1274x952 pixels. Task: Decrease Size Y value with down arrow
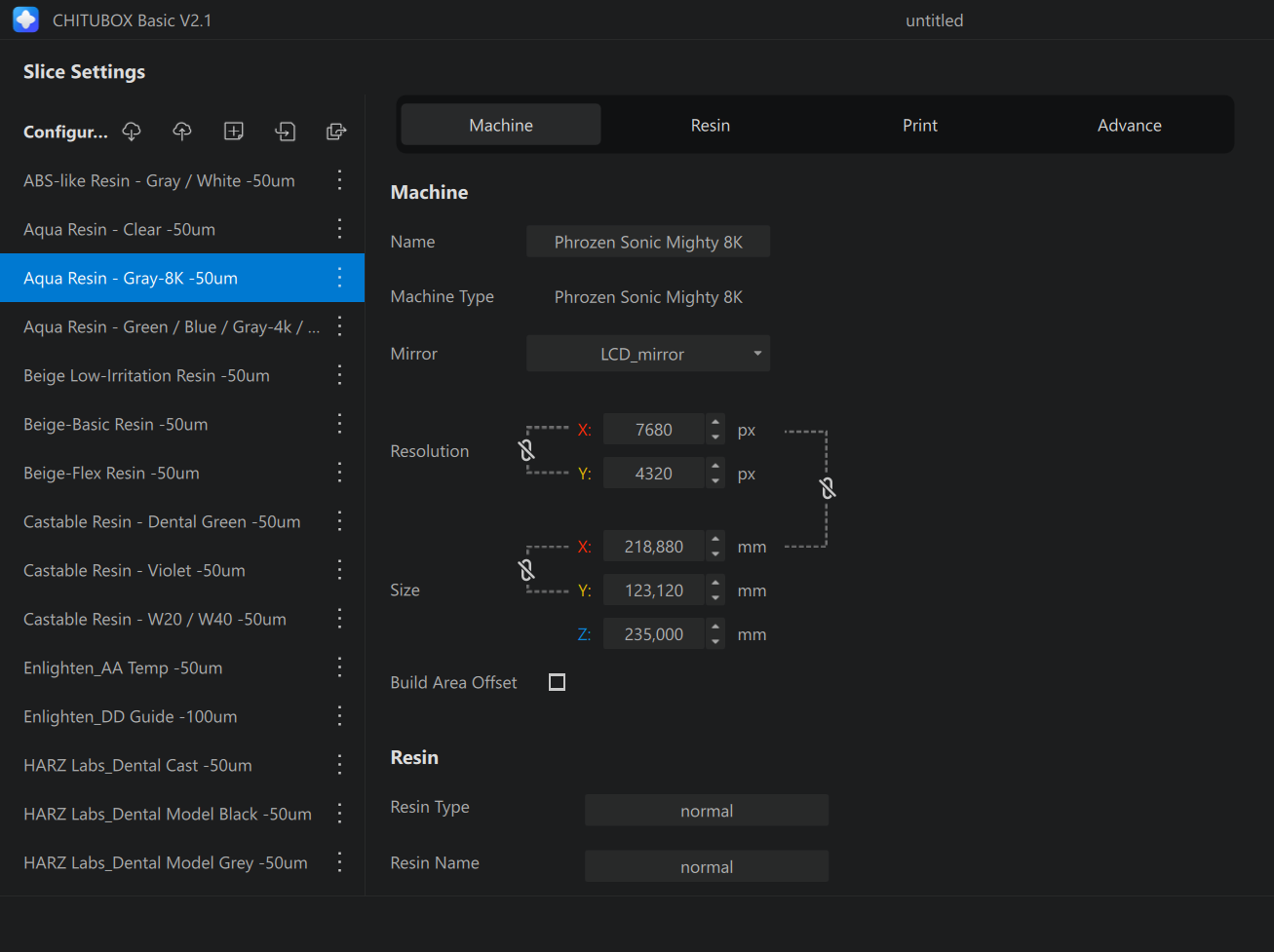tap(715, 597)
